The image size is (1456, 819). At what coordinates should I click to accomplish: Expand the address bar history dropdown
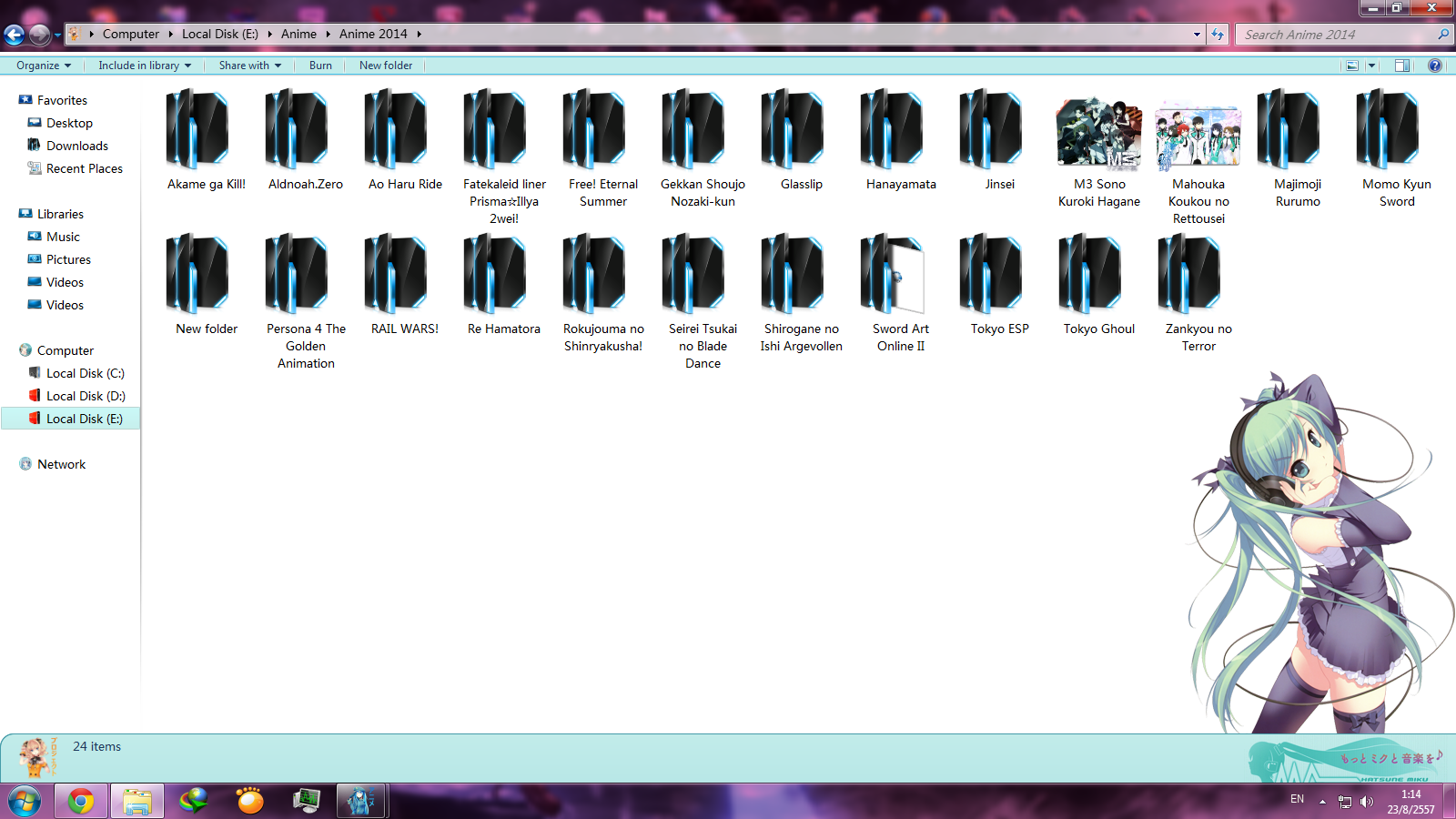(1197, 35)
